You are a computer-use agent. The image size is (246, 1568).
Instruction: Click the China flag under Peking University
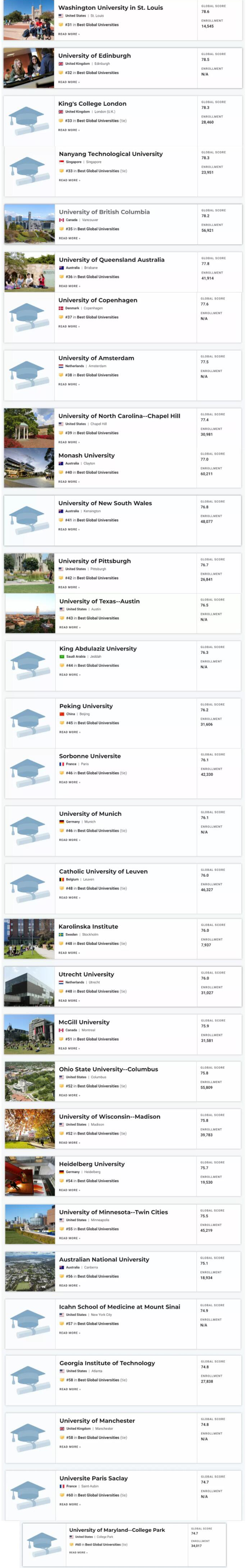click(61, 713)
